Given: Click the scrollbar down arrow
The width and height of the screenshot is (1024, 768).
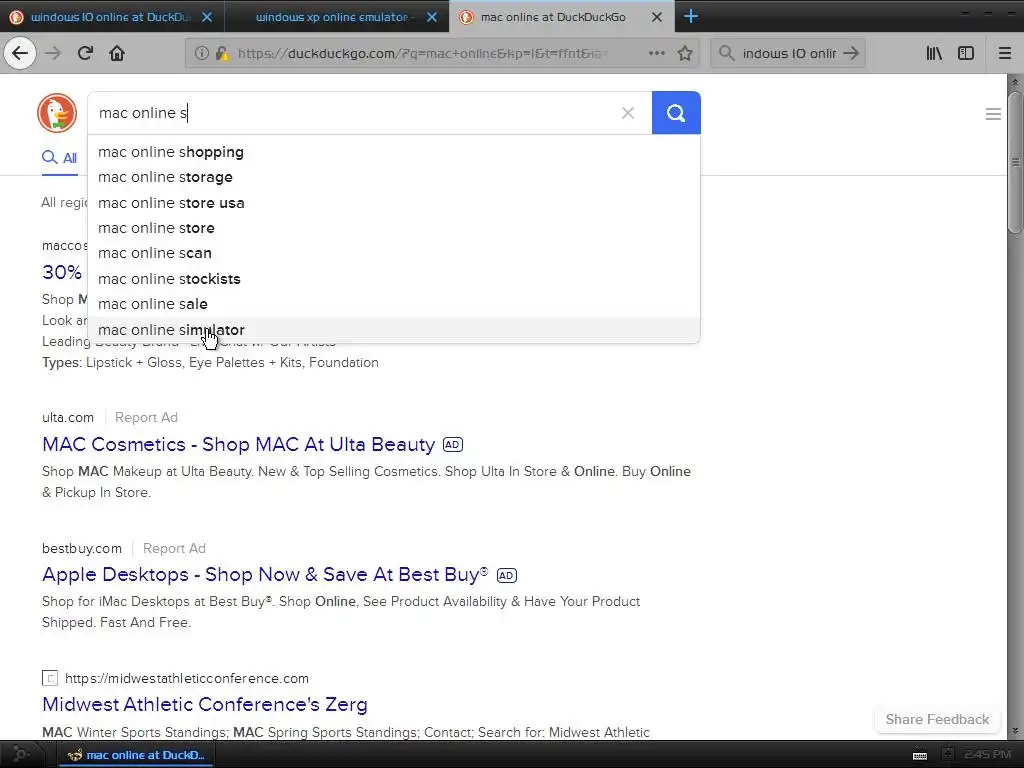Looking at the screenshot, I should click(1015, 731).
